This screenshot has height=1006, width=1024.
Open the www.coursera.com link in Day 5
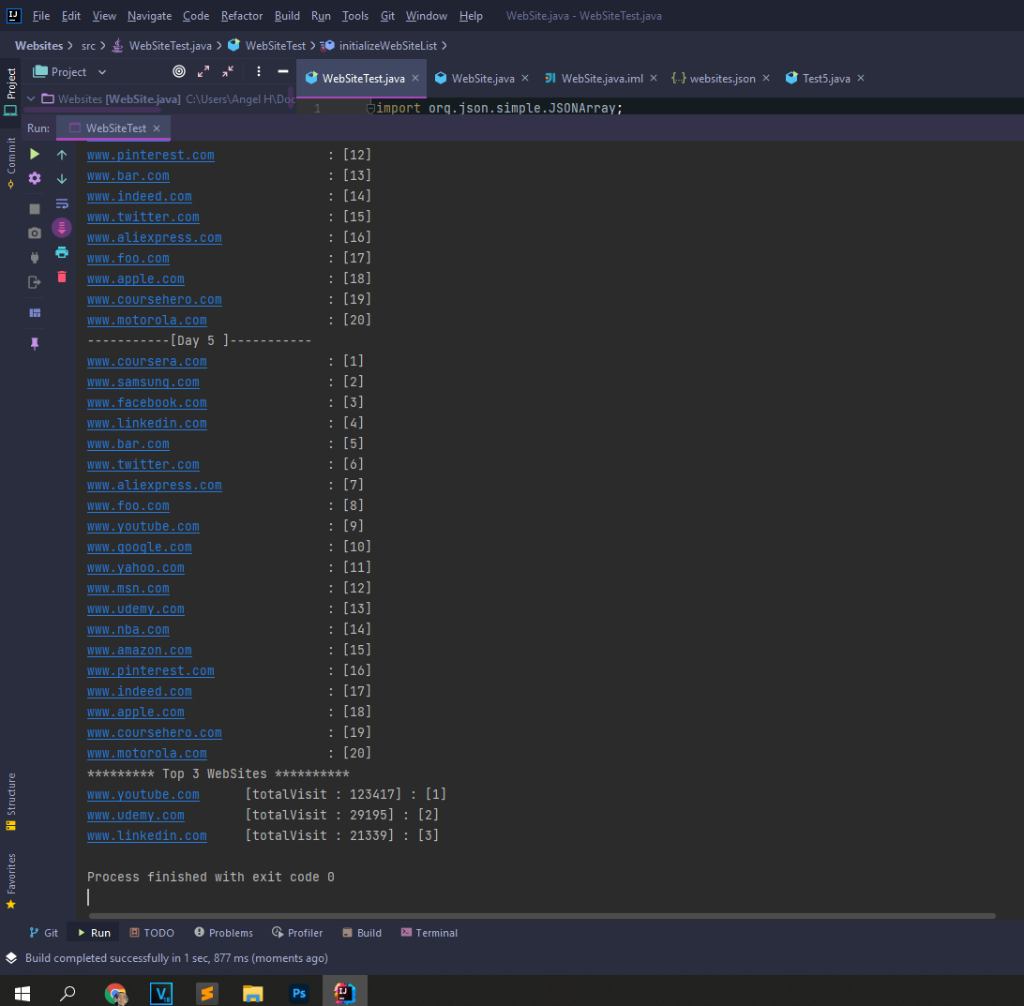[147, 361]
